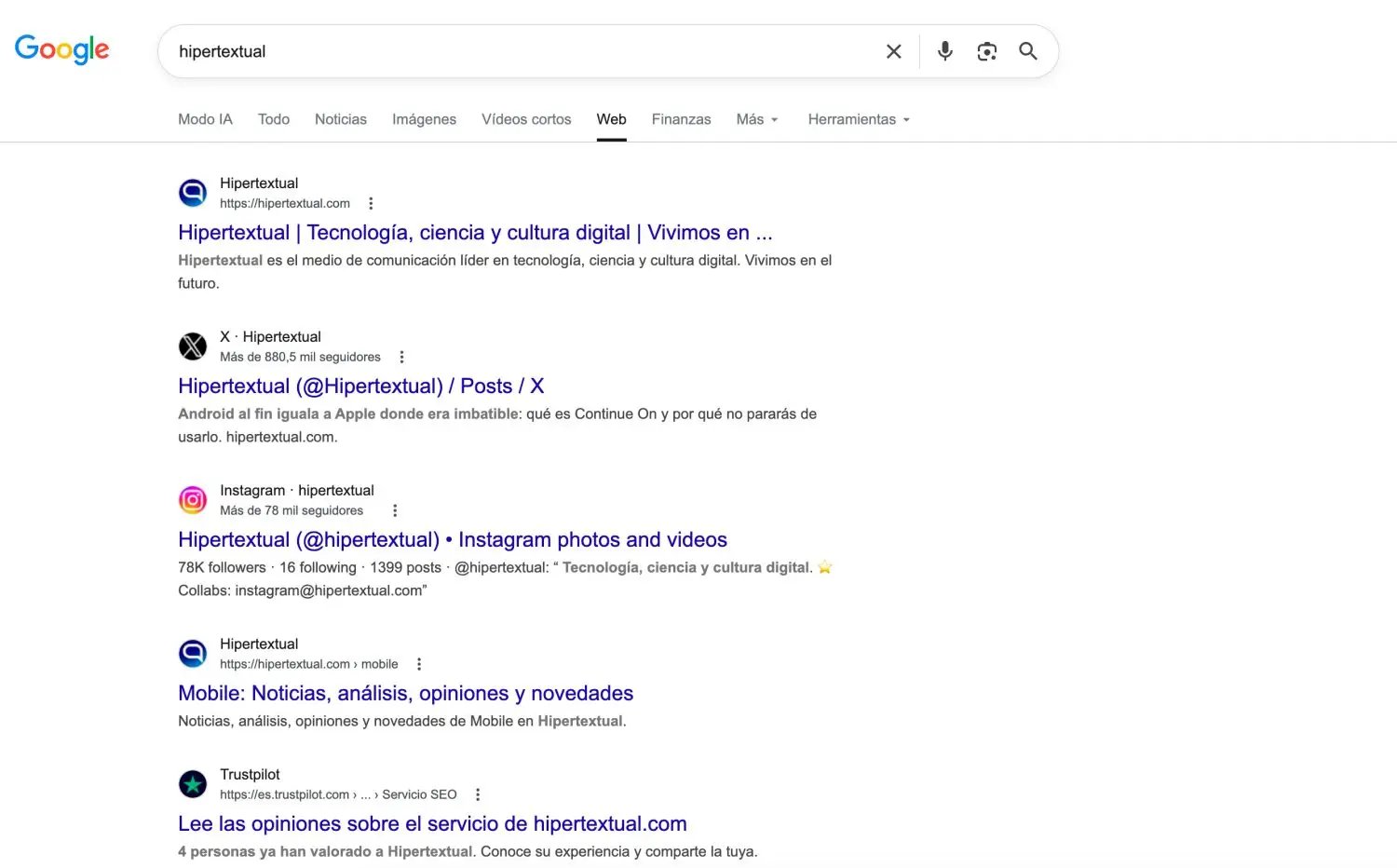The height and width of the screenshot is (868, 1397).
Task: Open 'Hipertextual (@Hipertextual) / Posts / X' link
Action: coord(361,387)
